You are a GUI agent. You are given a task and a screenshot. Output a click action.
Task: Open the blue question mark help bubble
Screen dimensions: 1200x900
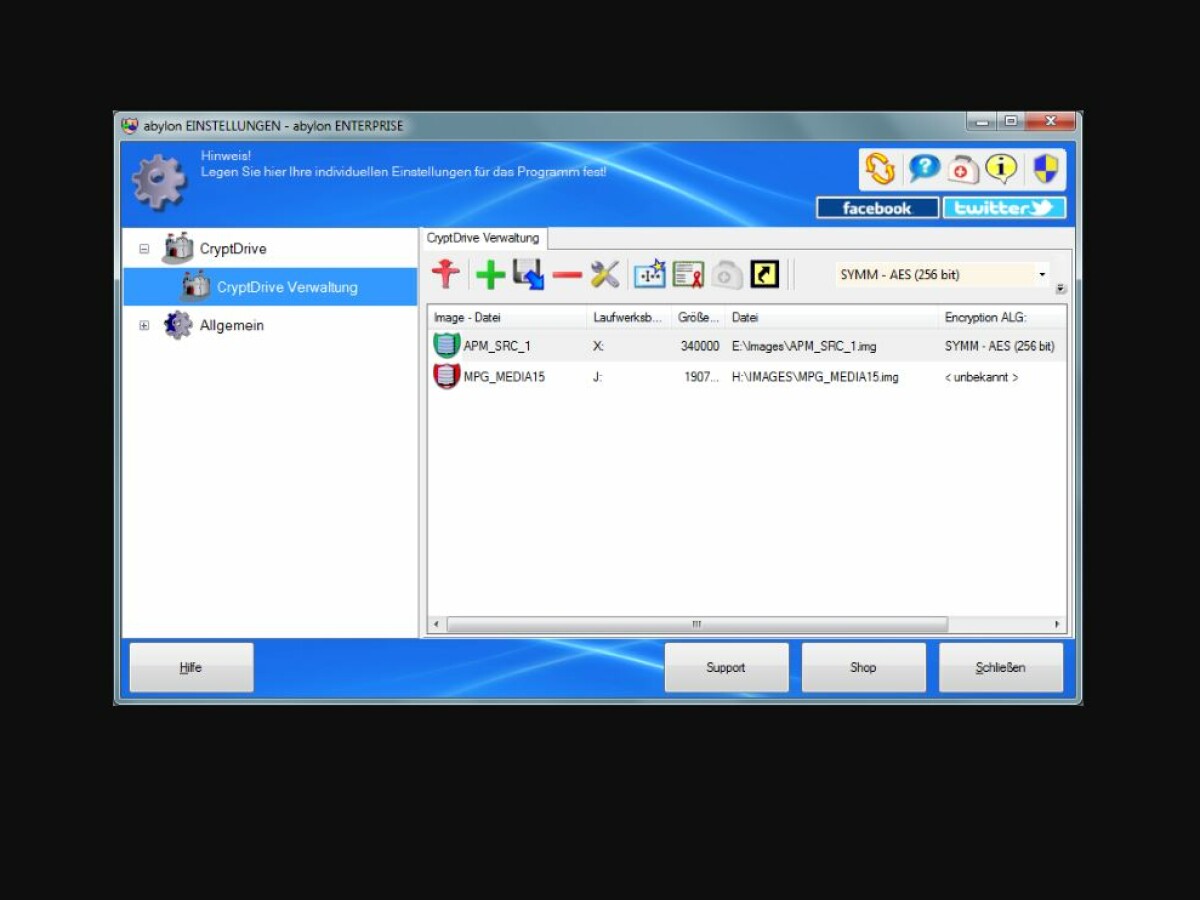coord(923,169)
